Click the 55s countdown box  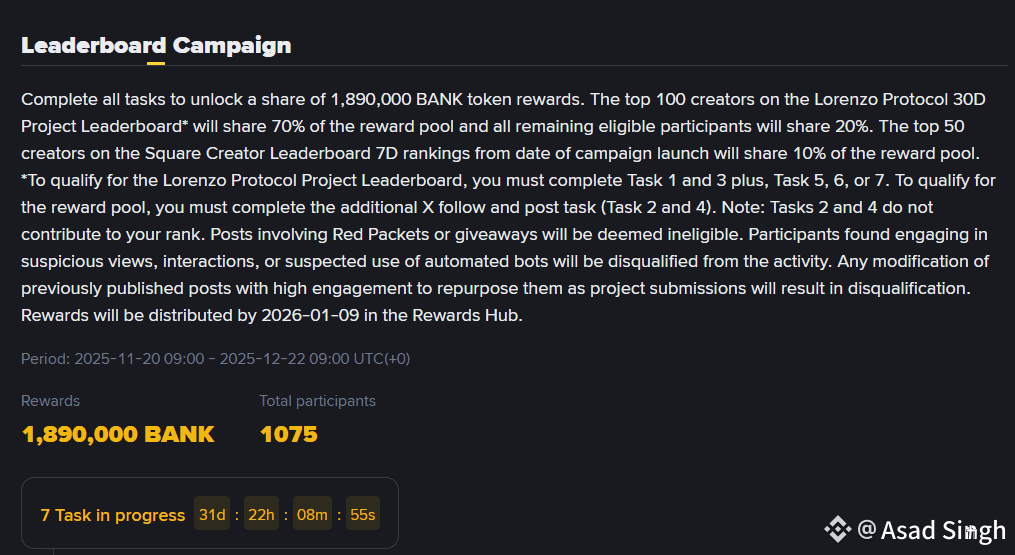(363, 515)
